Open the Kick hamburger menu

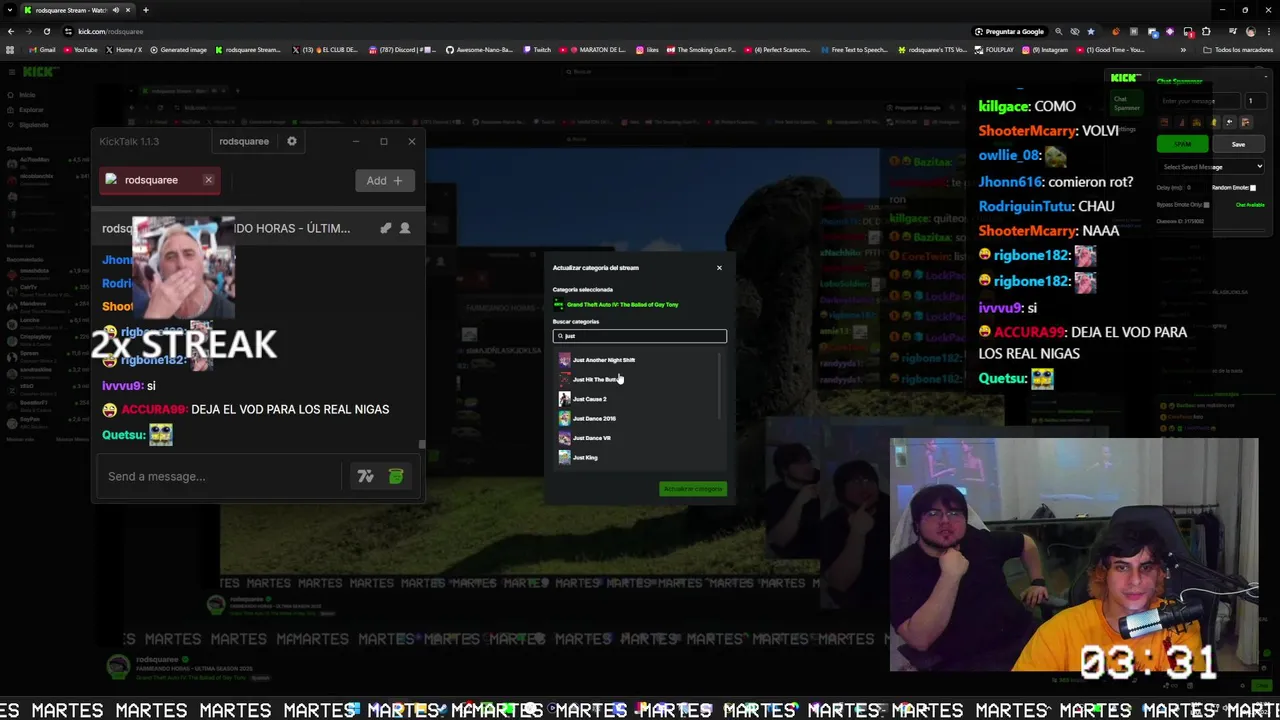[11, 72]
